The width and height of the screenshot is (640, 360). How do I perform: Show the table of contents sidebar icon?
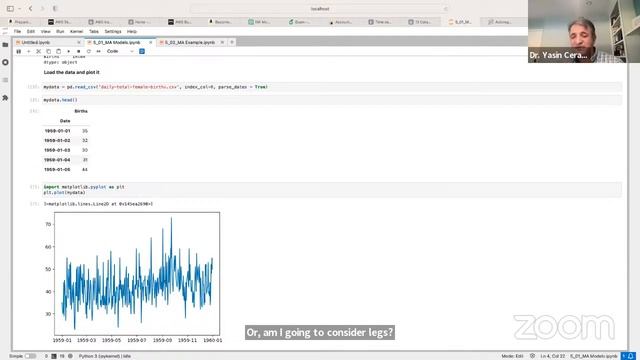point(5,80)
